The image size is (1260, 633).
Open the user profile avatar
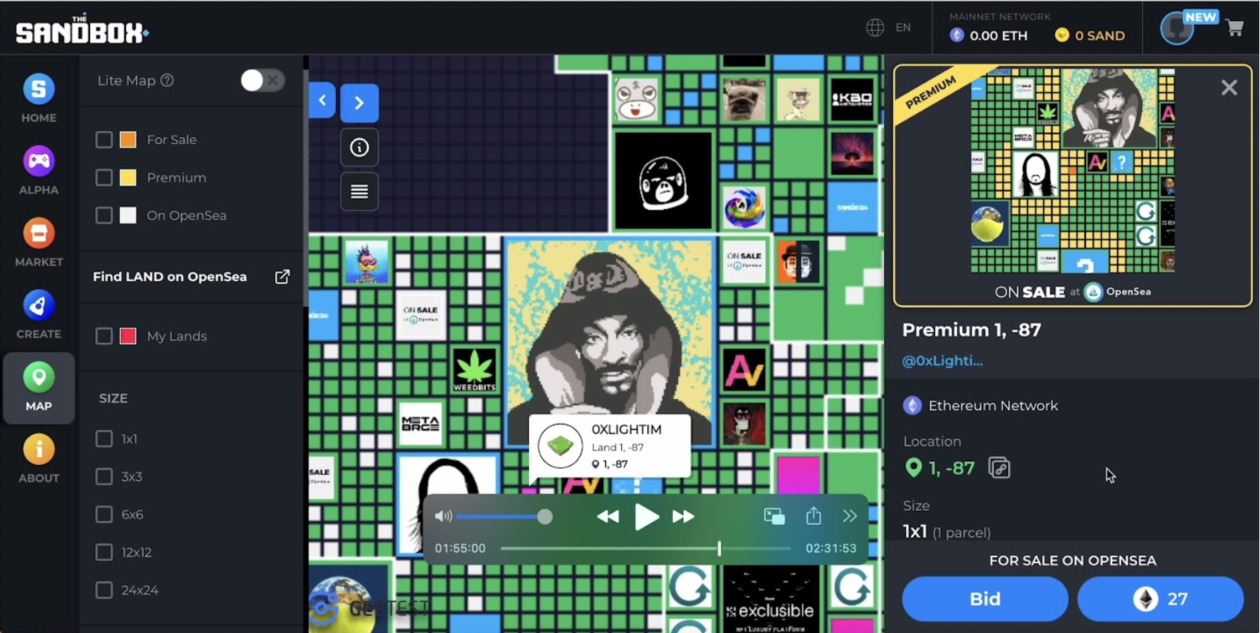coord(1177,28)
